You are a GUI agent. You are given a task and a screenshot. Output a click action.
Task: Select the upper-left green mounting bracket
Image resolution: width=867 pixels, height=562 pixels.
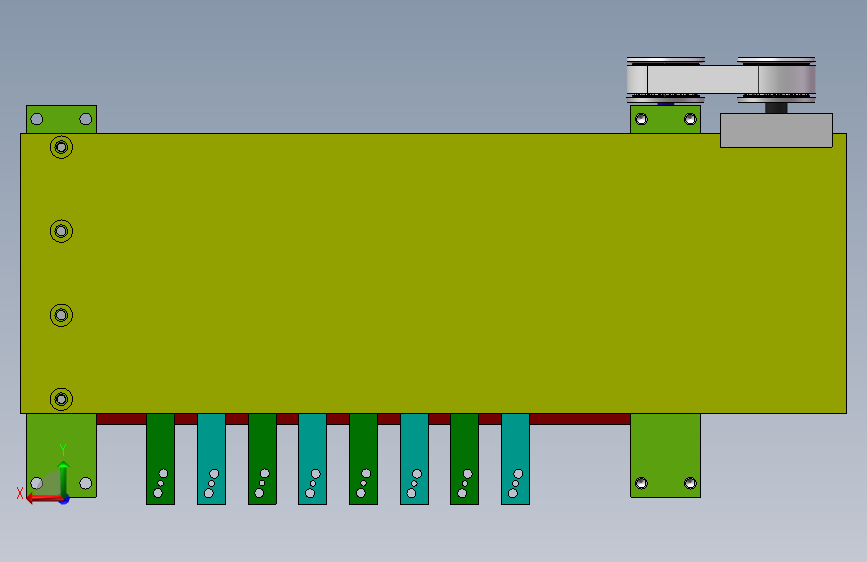pyautogui.click(x=61, y=119)
